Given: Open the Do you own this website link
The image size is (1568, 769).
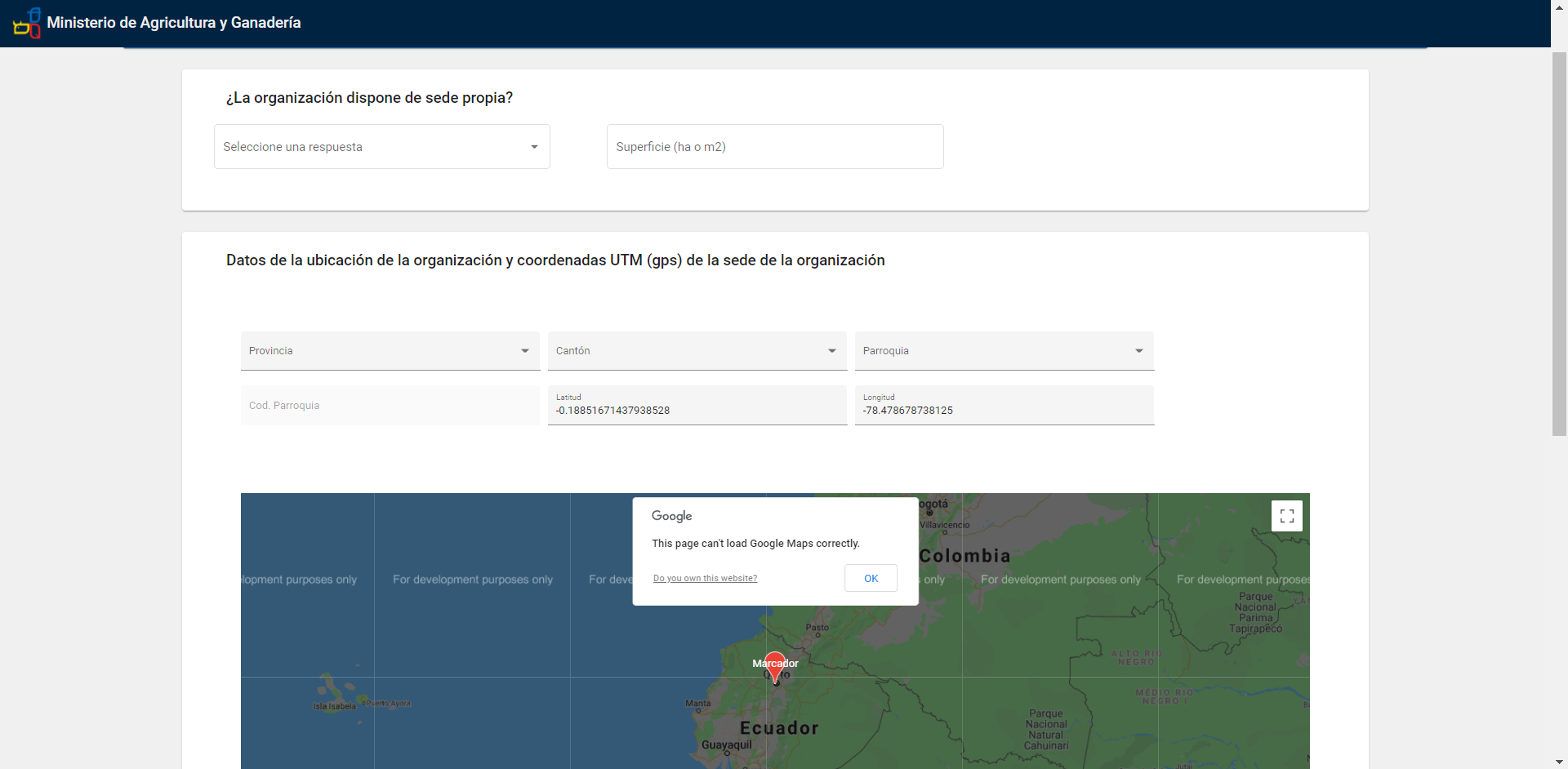Looking at the screenshot, I should 705,578.
